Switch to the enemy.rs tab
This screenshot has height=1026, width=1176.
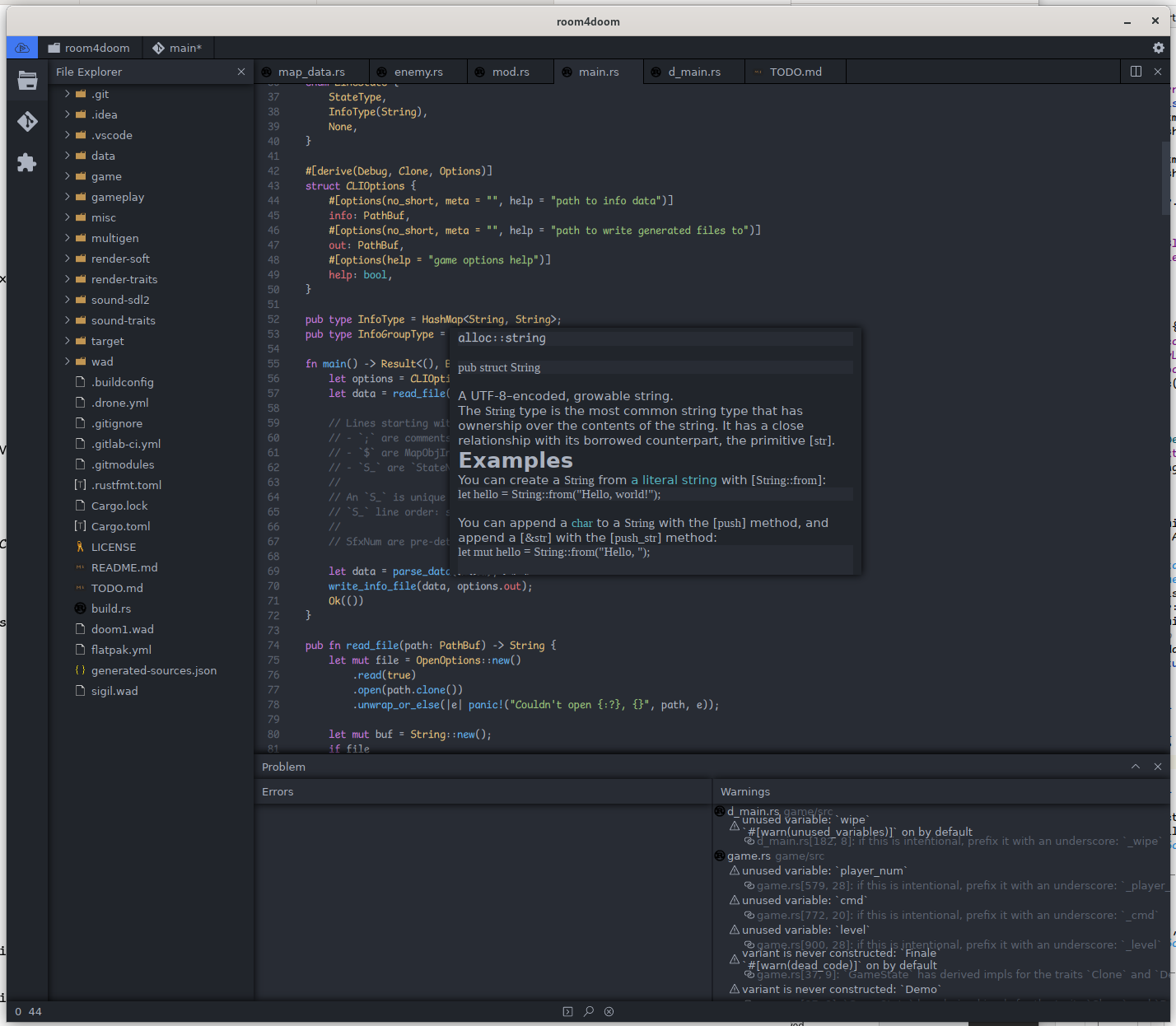tap(418, 72)
